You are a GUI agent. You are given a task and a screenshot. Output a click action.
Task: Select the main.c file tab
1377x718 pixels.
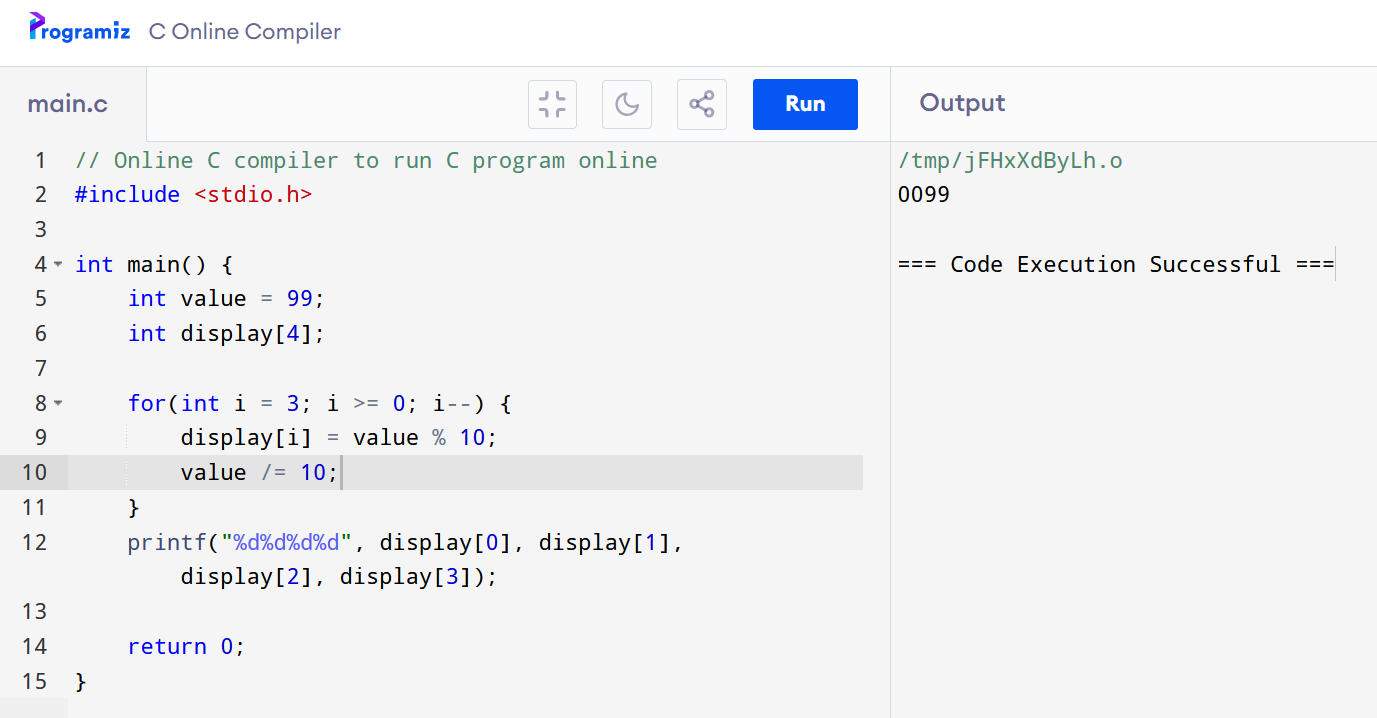pyautogui.click(x=68, y=104)
